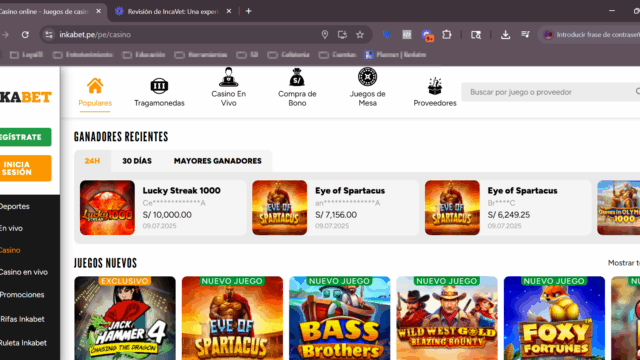Select the 24H winners tab
640x360 pixels.
[92, 161]
